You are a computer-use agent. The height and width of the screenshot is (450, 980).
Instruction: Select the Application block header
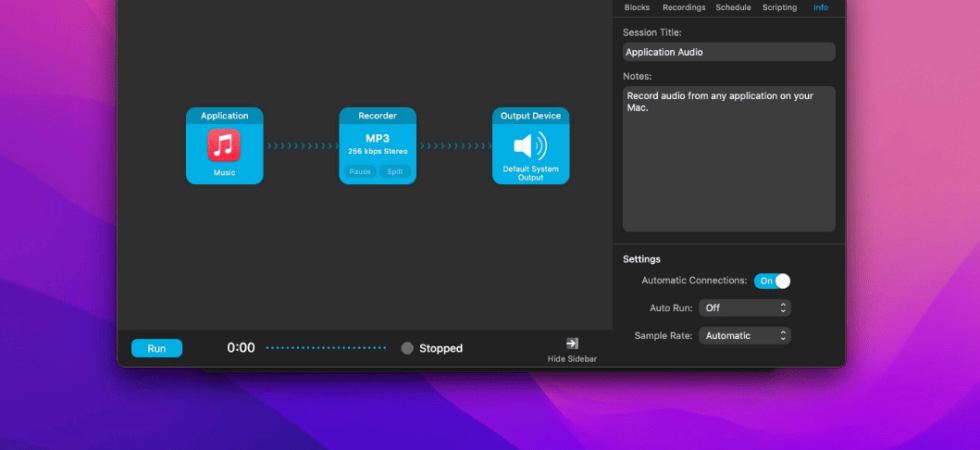224,116
